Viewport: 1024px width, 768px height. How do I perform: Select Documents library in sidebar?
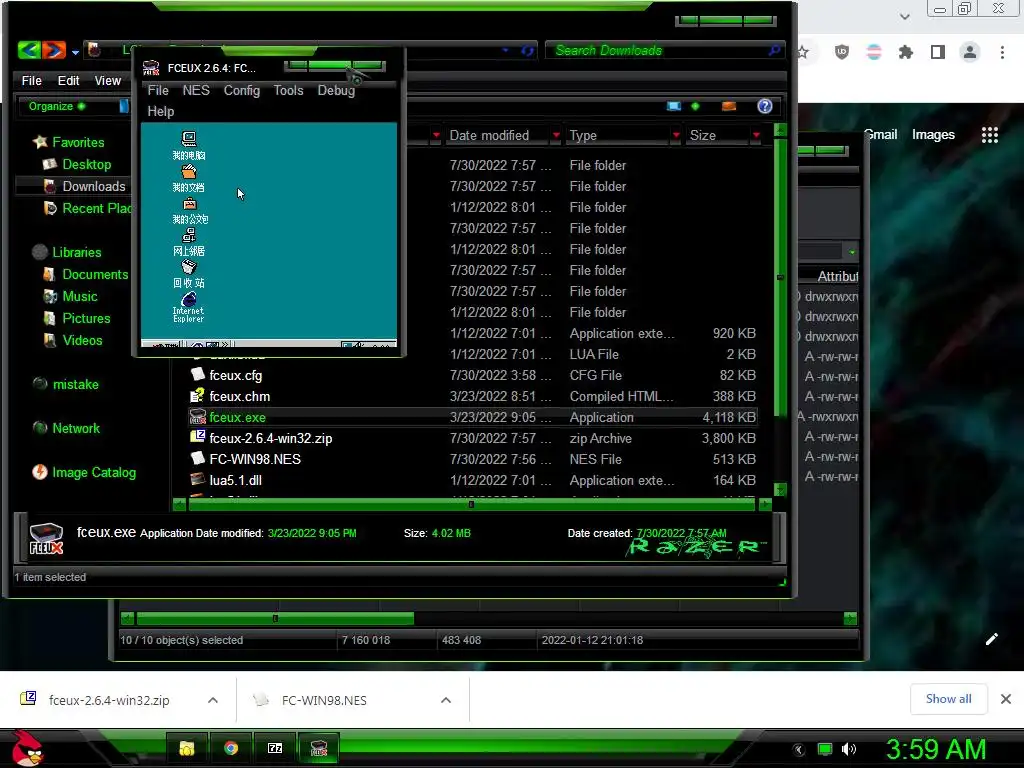95,274
